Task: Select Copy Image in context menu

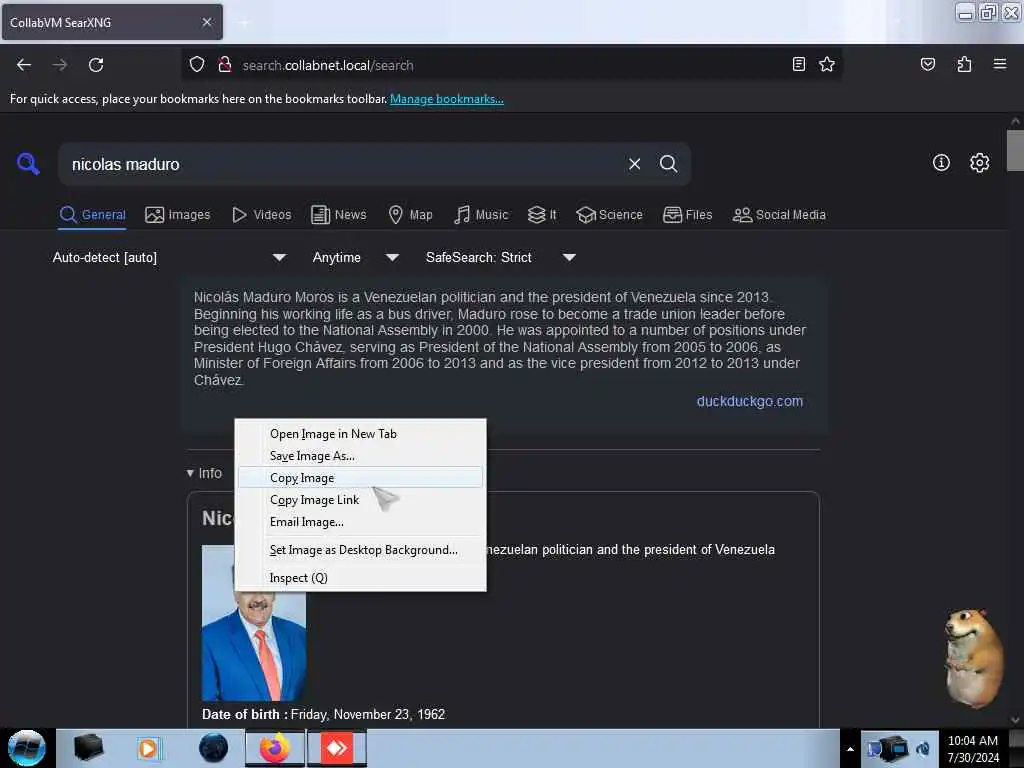Action: tap(360, 477)
